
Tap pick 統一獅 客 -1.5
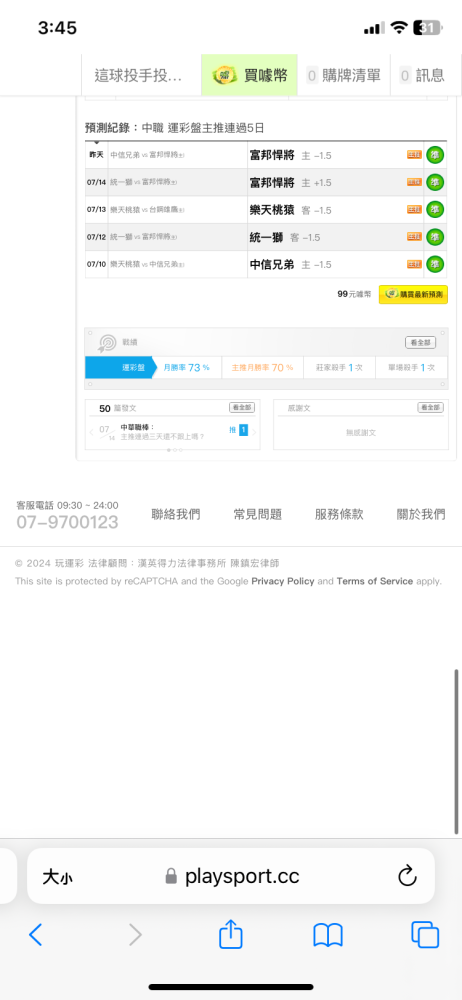[285, 237]
